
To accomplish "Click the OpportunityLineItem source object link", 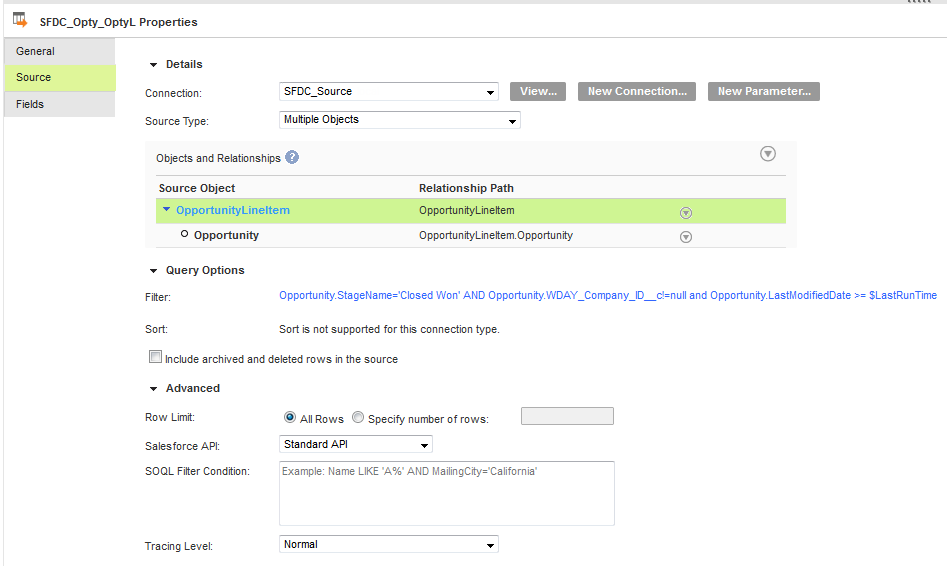I will [x=233, y=210].
